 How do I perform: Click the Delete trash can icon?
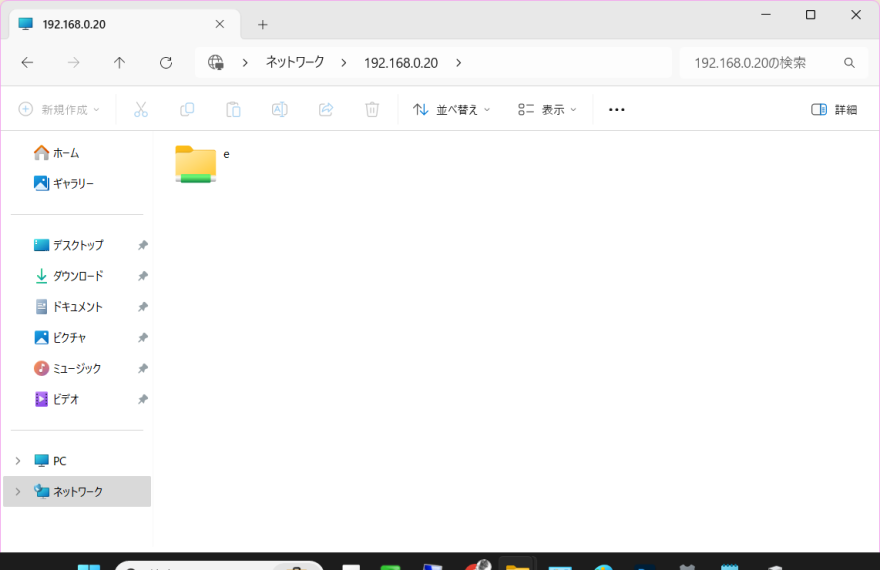coord(372,109)
